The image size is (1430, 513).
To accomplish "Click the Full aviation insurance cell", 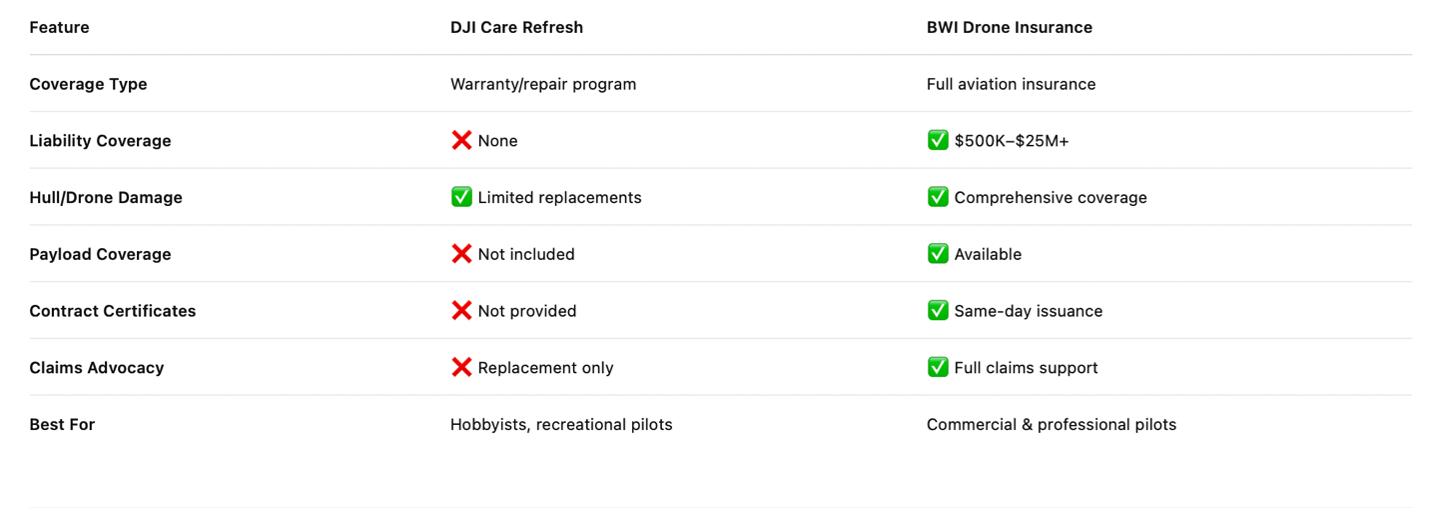I will point(1011,84).
